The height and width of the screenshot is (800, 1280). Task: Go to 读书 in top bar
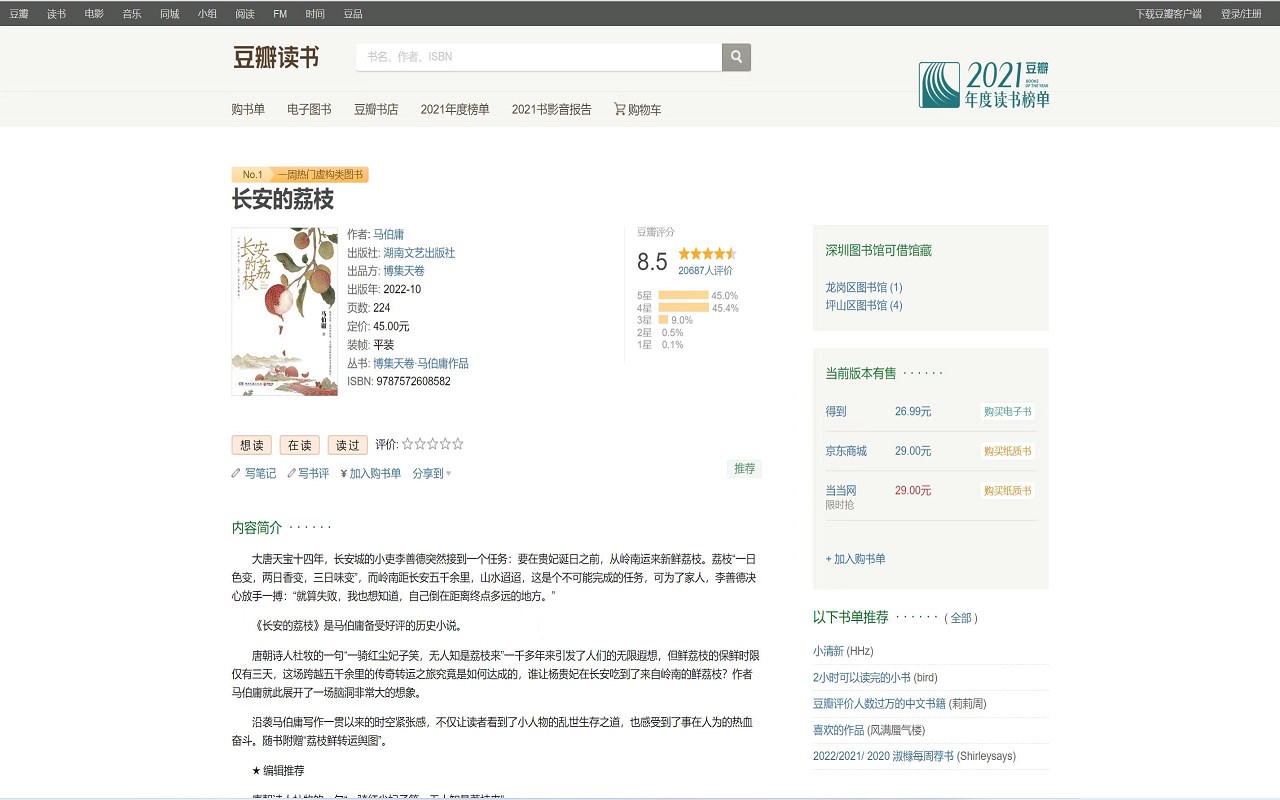56,14
